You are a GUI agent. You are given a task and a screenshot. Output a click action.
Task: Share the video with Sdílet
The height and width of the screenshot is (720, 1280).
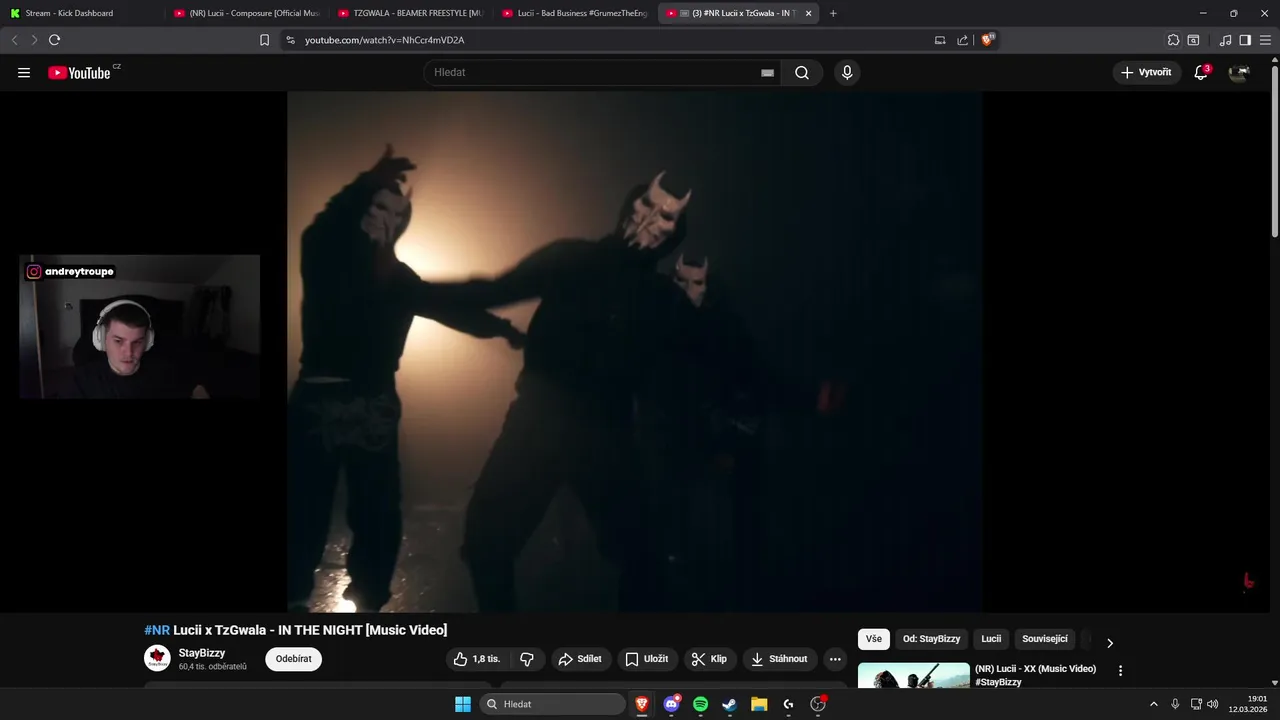580,659
